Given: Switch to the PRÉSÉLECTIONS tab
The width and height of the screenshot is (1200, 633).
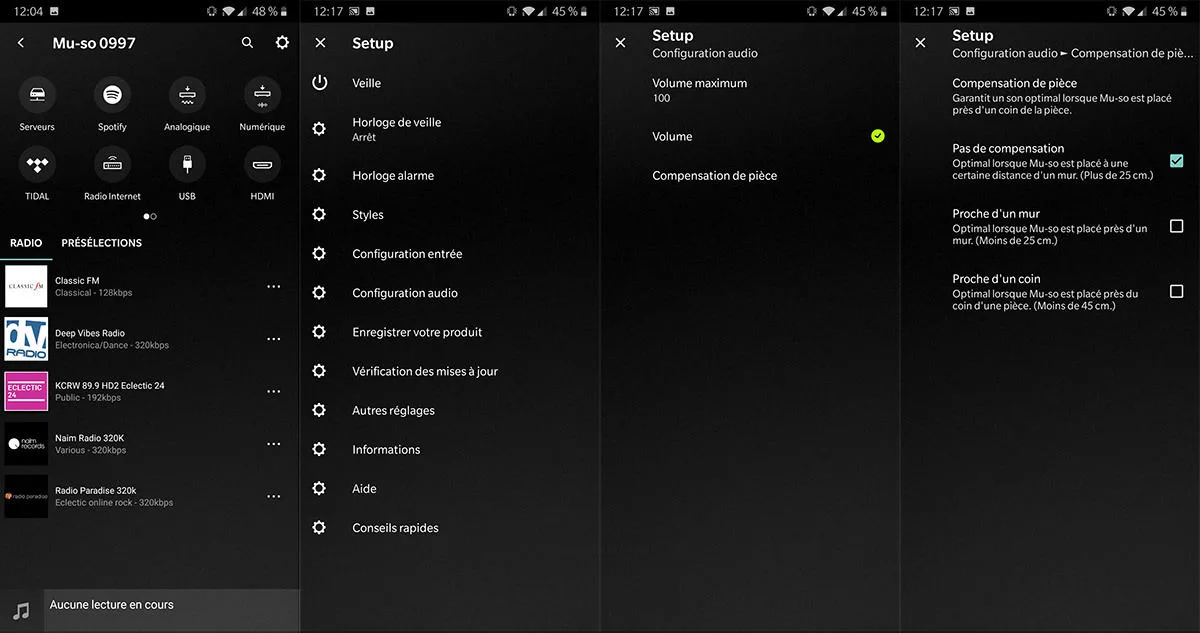Looking at the screenshot, I should (x=101, y=243).
